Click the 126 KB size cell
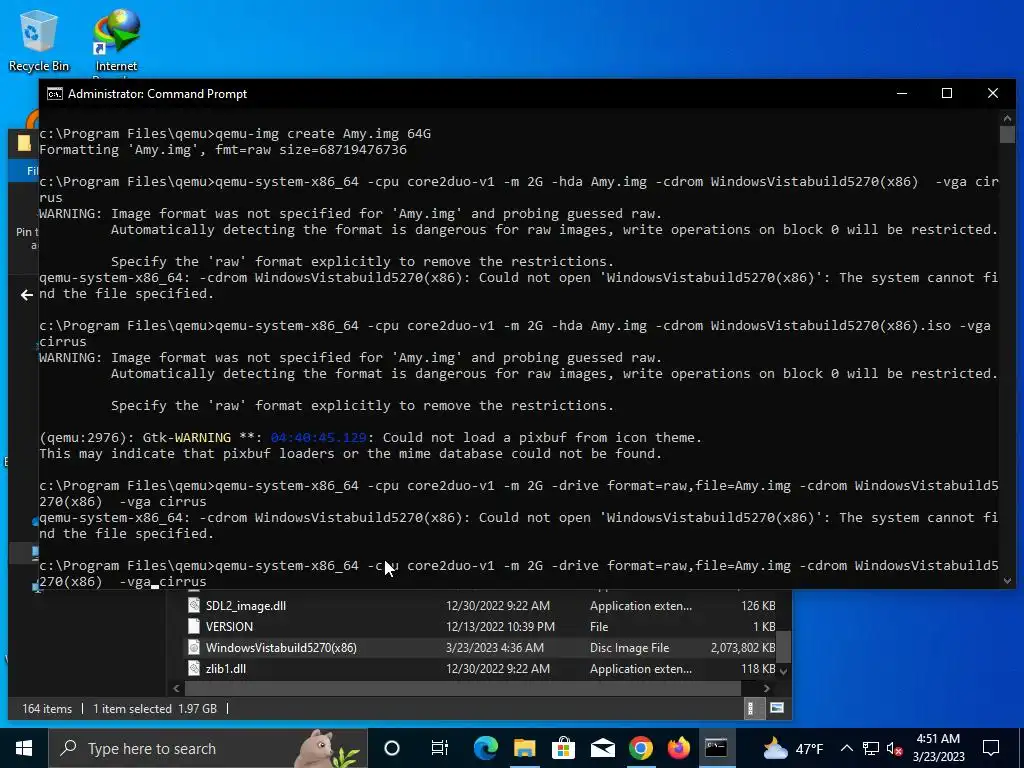1024x768 pixels. [758, 605]
